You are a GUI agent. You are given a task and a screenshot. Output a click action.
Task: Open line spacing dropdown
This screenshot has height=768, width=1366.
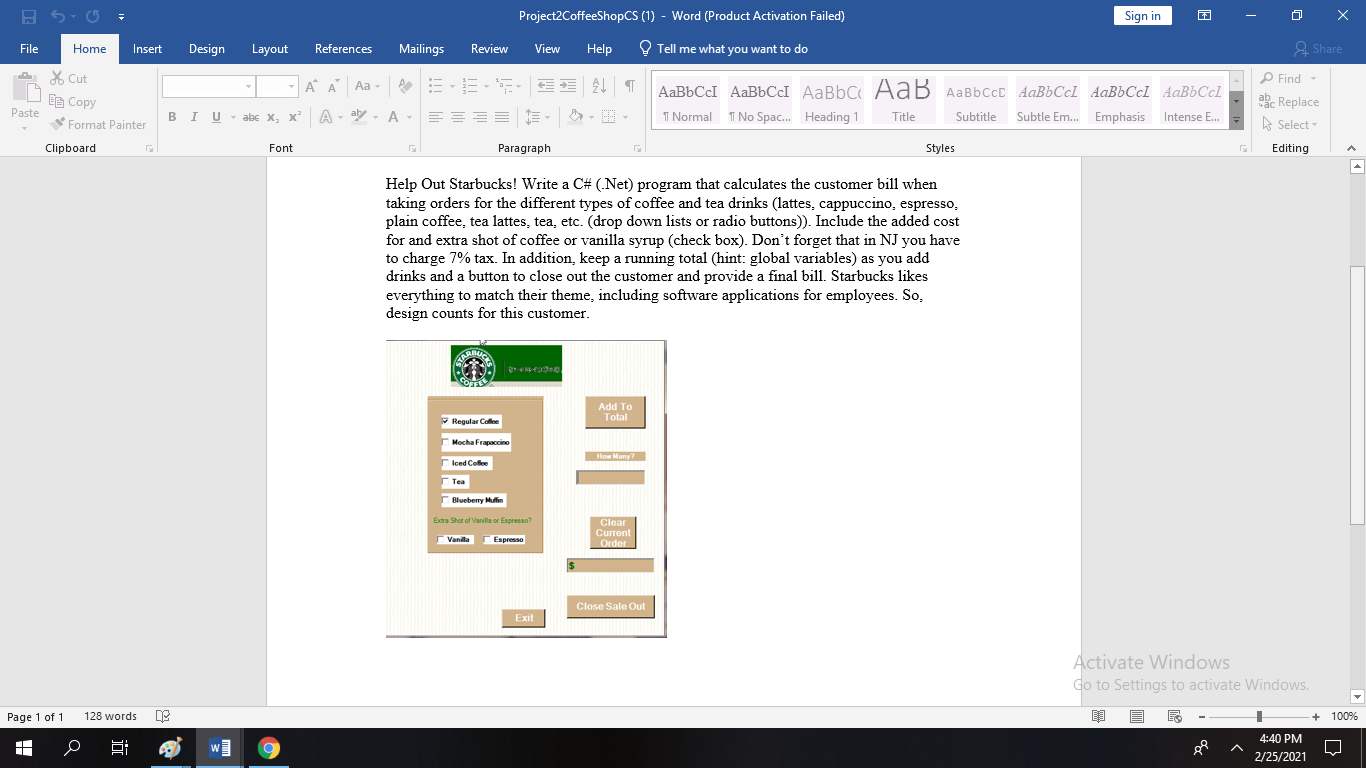(538, 117)
